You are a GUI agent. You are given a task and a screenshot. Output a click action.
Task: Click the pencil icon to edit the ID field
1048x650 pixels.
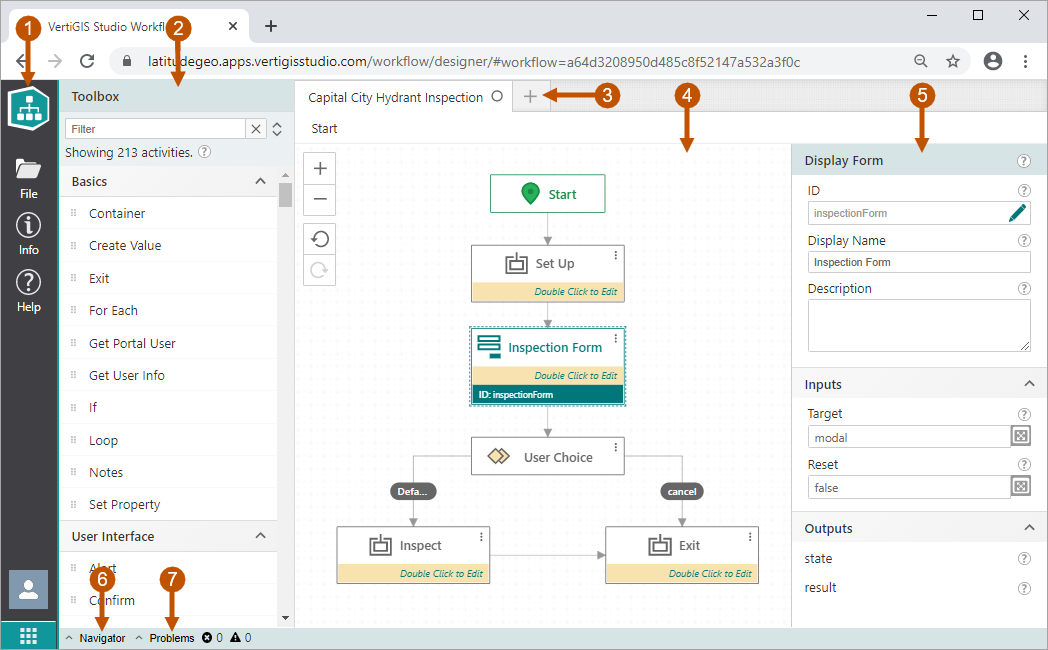[1018, 212]
